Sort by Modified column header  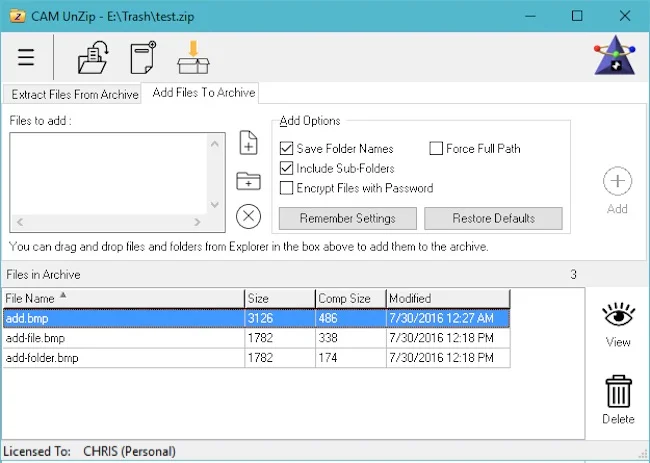(x=448, y=298)
